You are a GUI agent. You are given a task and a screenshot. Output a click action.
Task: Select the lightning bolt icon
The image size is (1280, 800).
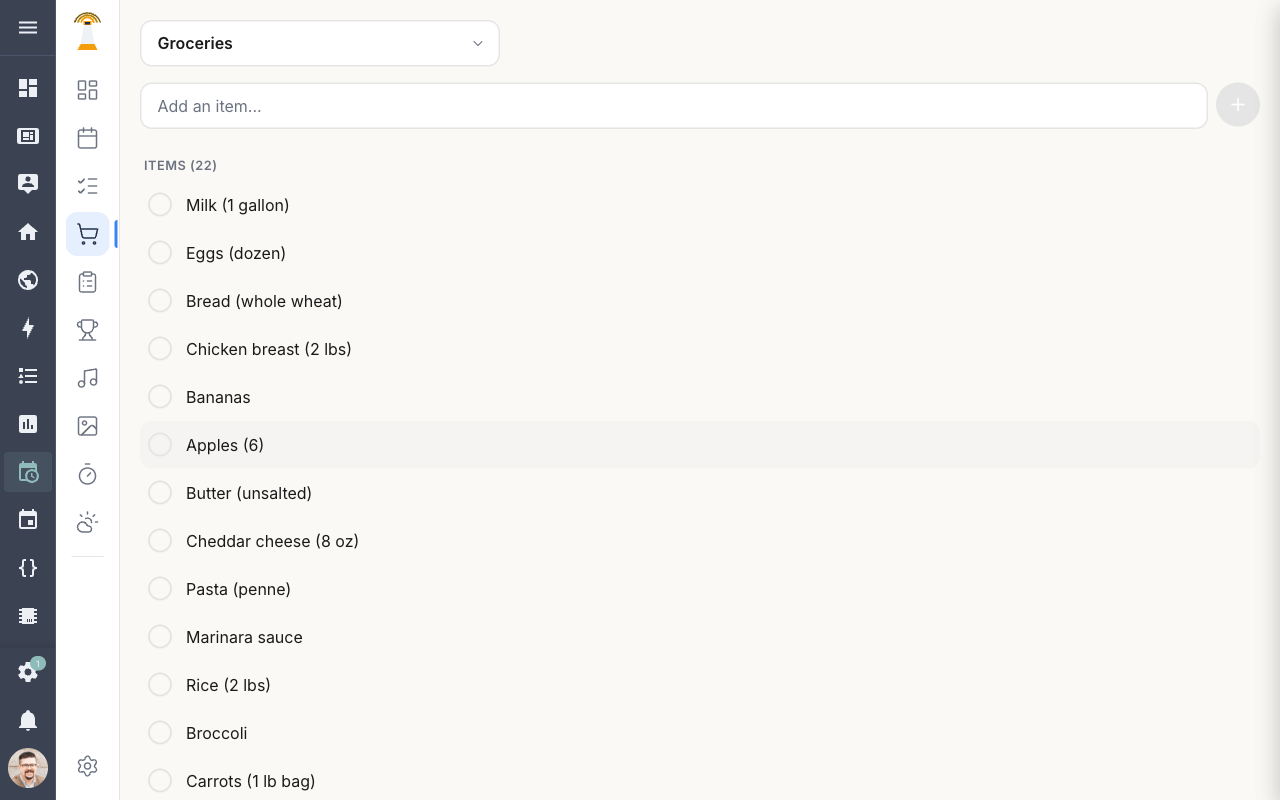tap(28, 328)
